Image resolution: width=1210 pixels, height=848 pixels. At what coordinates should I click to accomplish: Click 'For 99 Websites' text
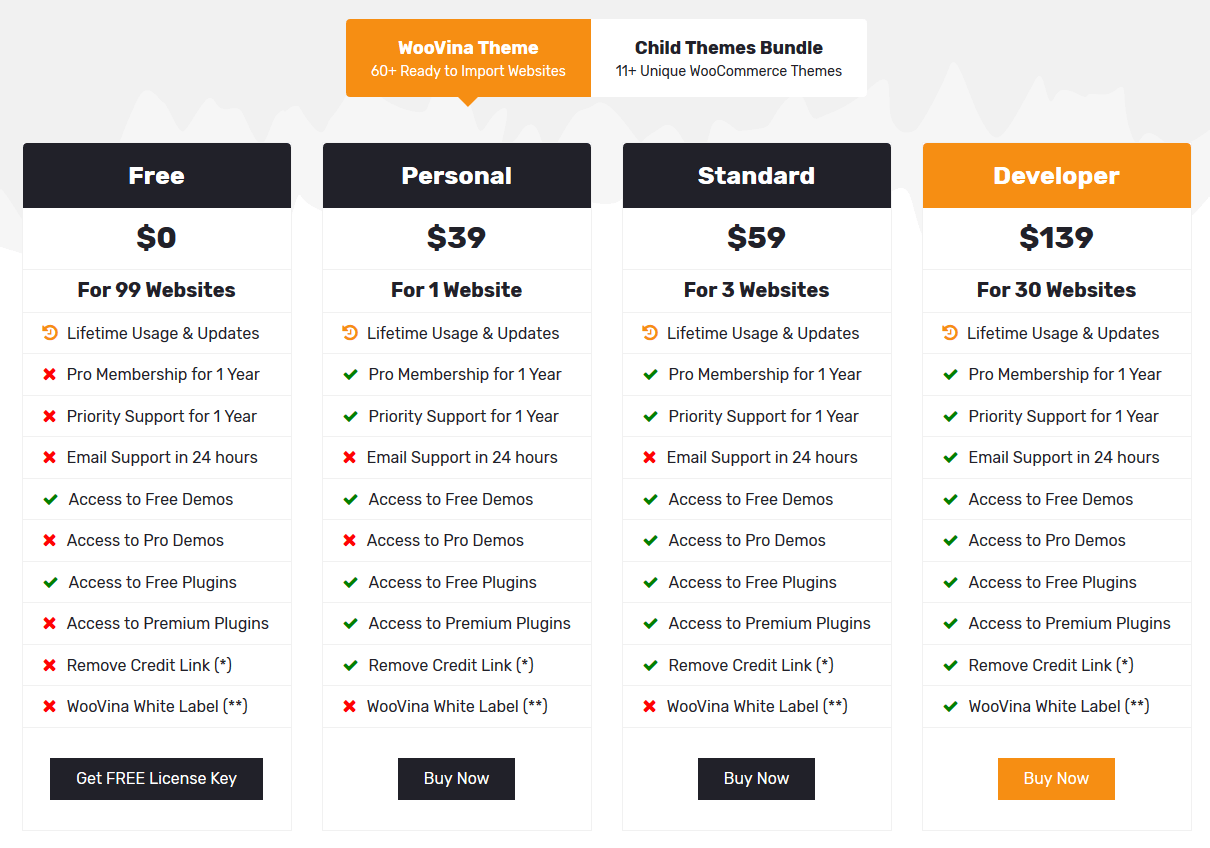[x=157, y=290]
